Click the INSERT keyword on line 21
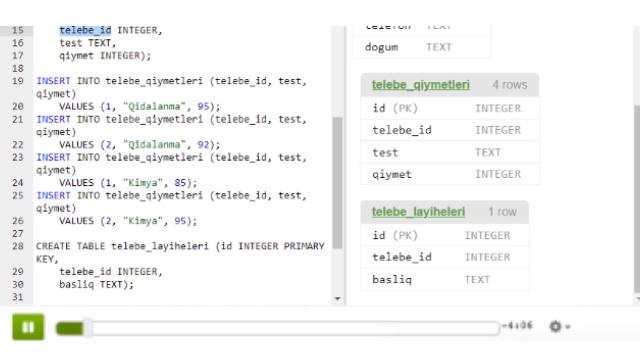Viewport: 640px width, 360px height. 53,119
